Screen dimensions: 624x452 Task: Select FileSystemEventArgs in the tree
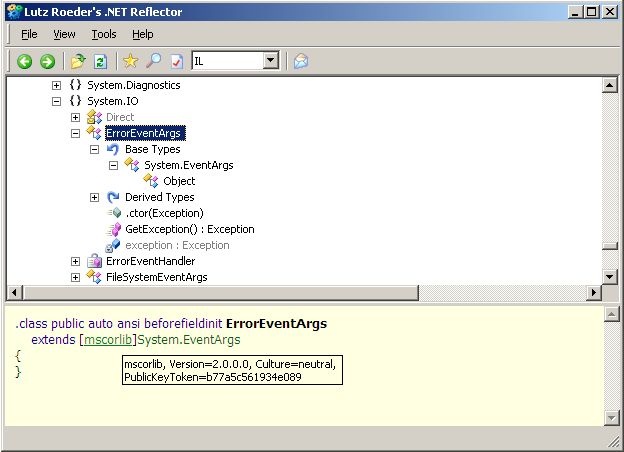156,277
